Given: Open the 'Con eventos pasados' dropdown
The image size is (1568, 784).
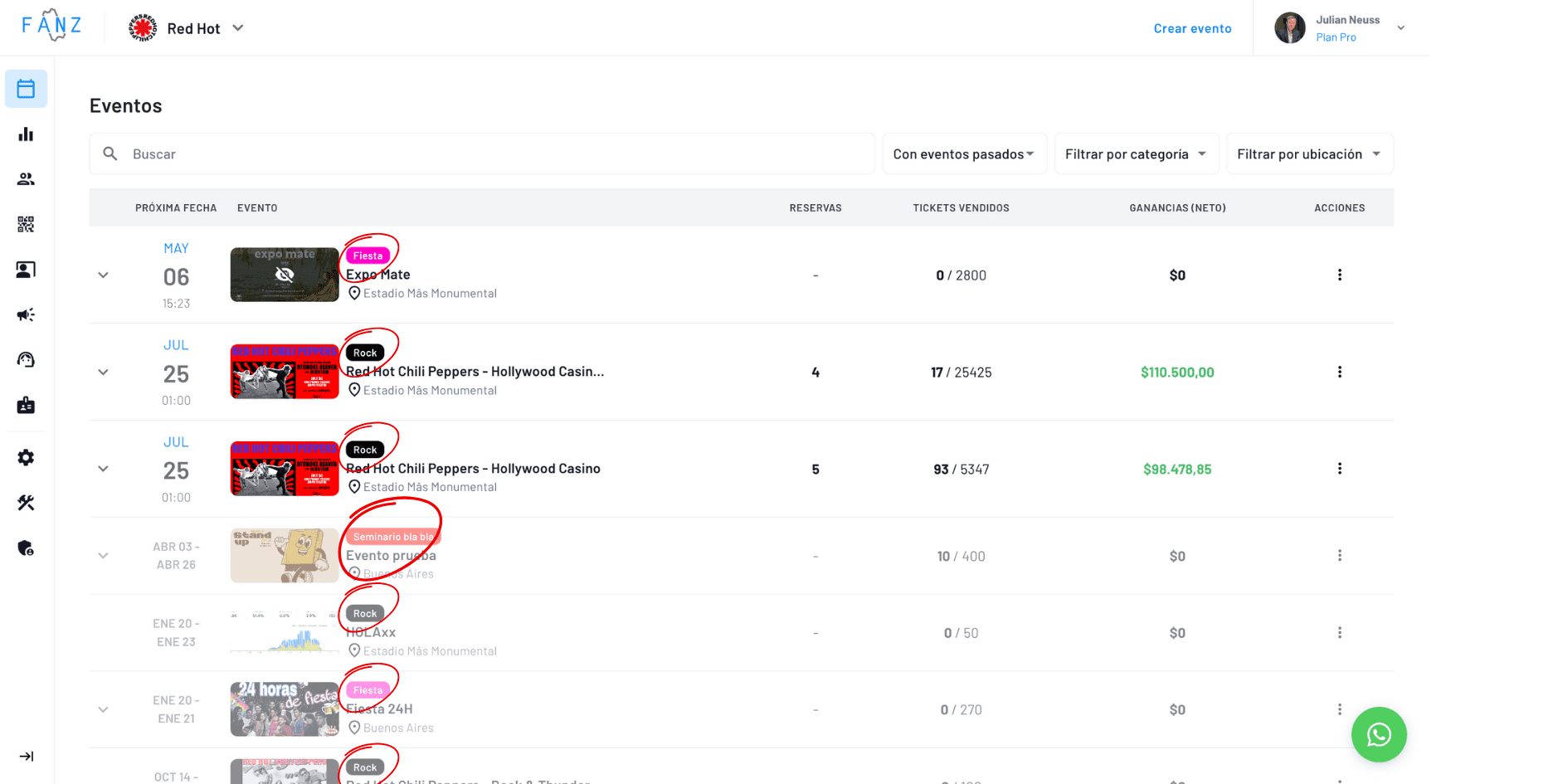Looking at the screenshot, I should [x=963, y=154].
